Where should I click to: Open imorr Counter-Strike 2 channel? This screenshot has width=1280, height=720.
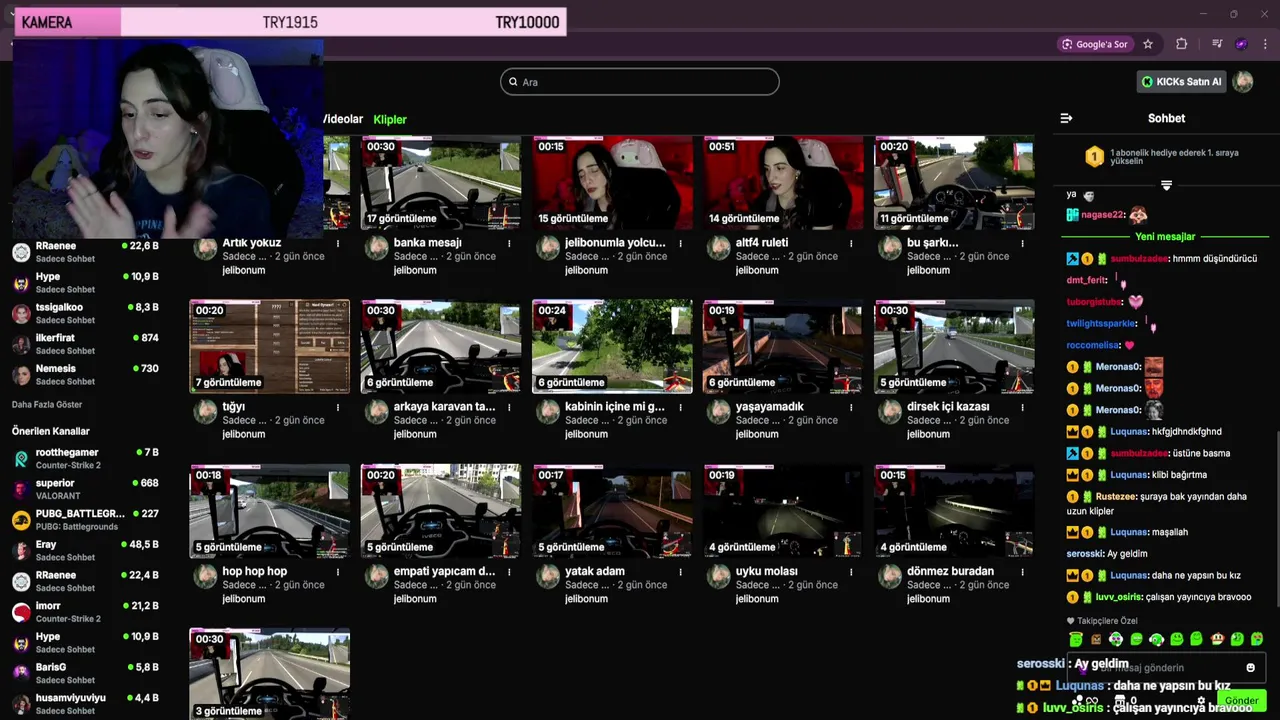pyautogui.click(x=85, y=612)
